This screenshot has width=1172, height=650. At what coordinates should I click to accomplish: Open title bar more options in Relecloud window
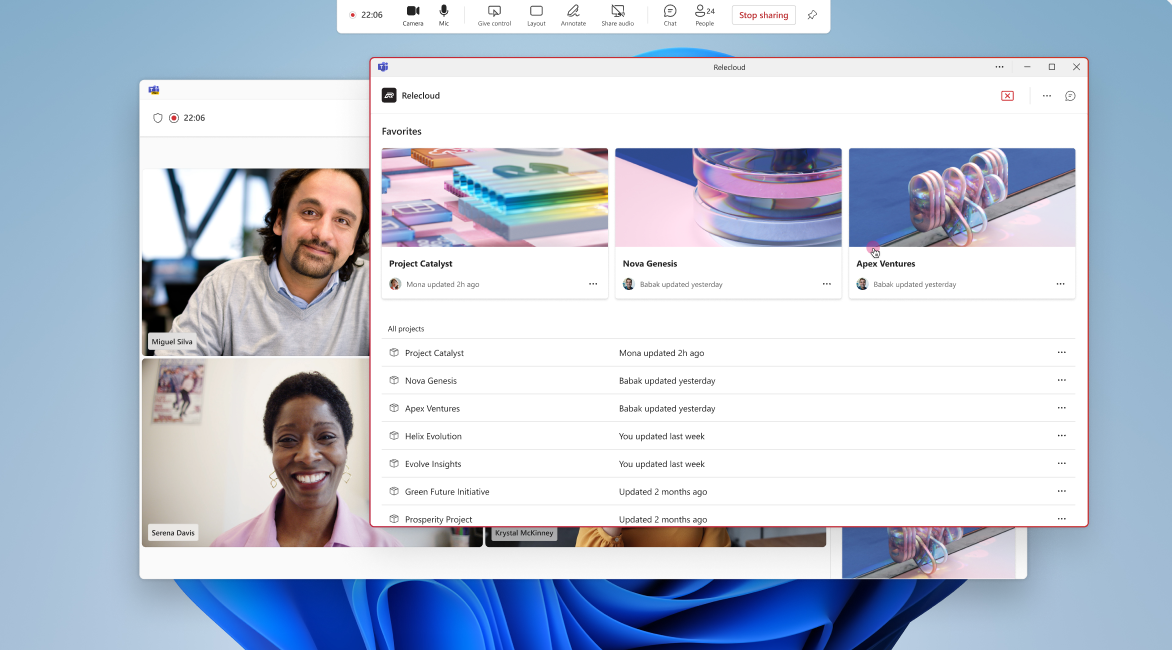tap(999, 67)
